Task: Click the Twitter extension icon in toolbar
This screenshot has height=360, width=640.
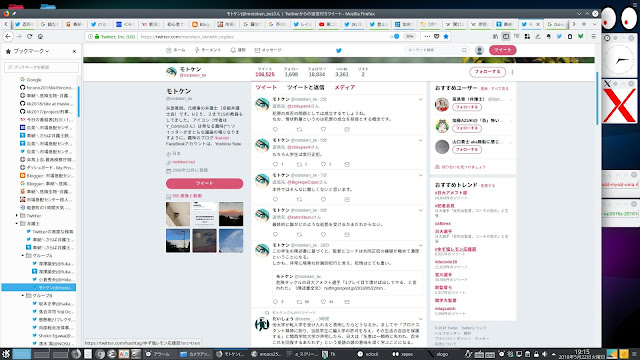Action: point(559,36)
